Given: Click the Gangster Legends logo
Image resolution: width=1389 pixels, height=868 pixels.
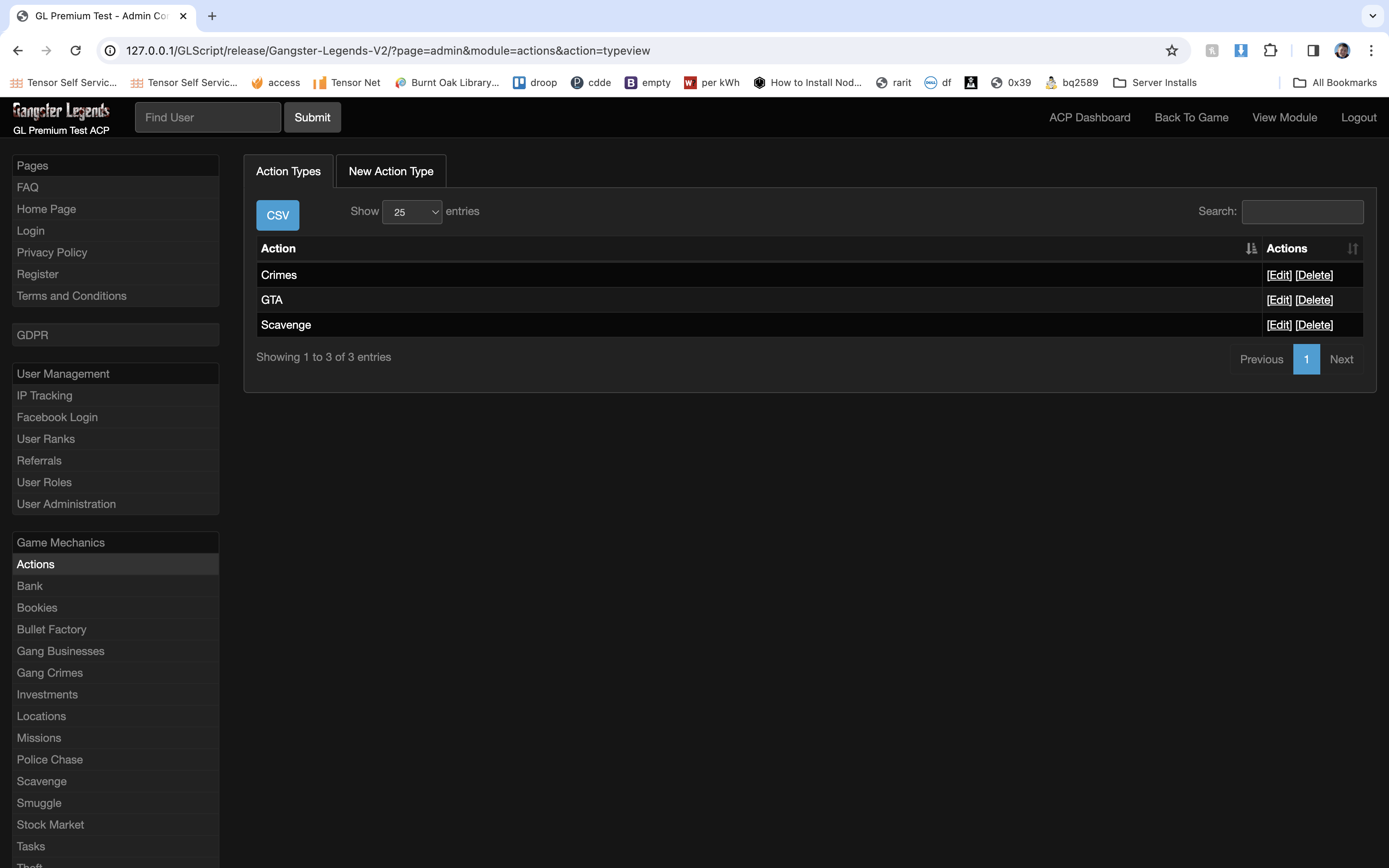Looking at the screenshot, I should pyautogui.click(x=61, y=111).
